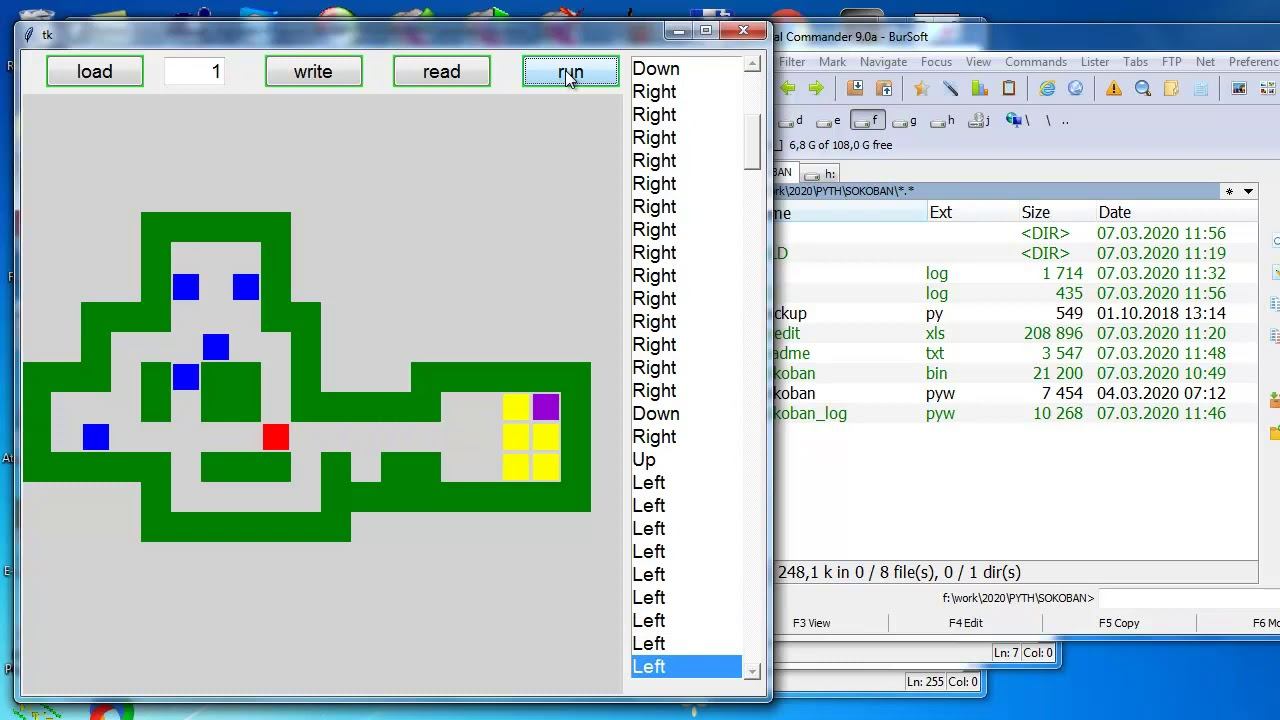The height and width of the screenshot is (720, 1280).
Task: Click the pack files icon in Total Commander toolbar
Action: coord(855,88)
